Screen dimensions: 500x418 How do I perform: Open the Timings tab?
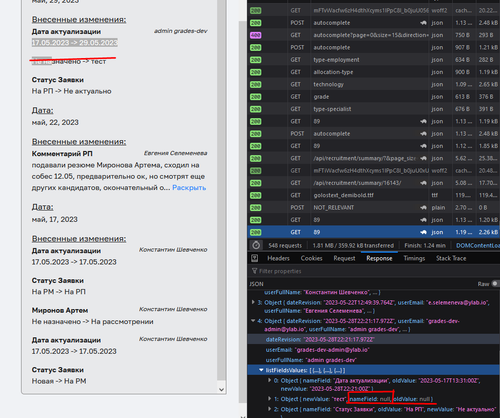[x=414, y=258]
